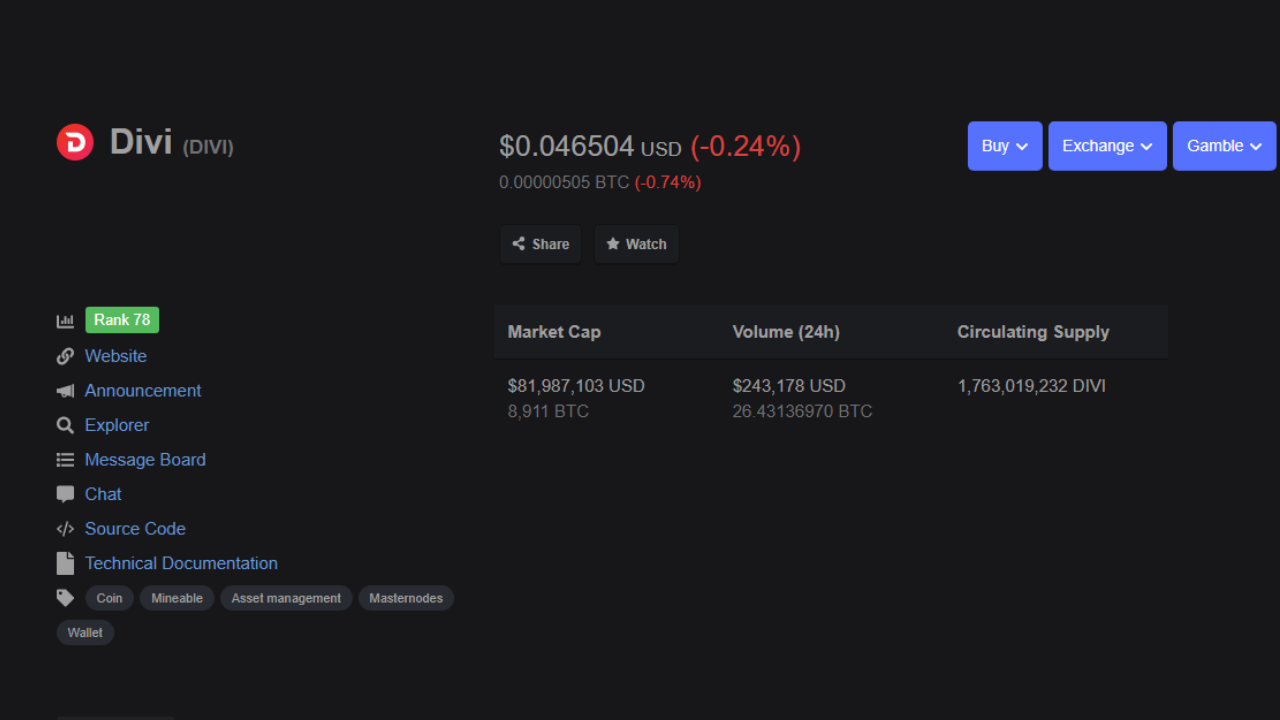The height and width of the screenshot is (720, 1280).
Task: Click the $243,178 USD volume value
Action: 789,386
